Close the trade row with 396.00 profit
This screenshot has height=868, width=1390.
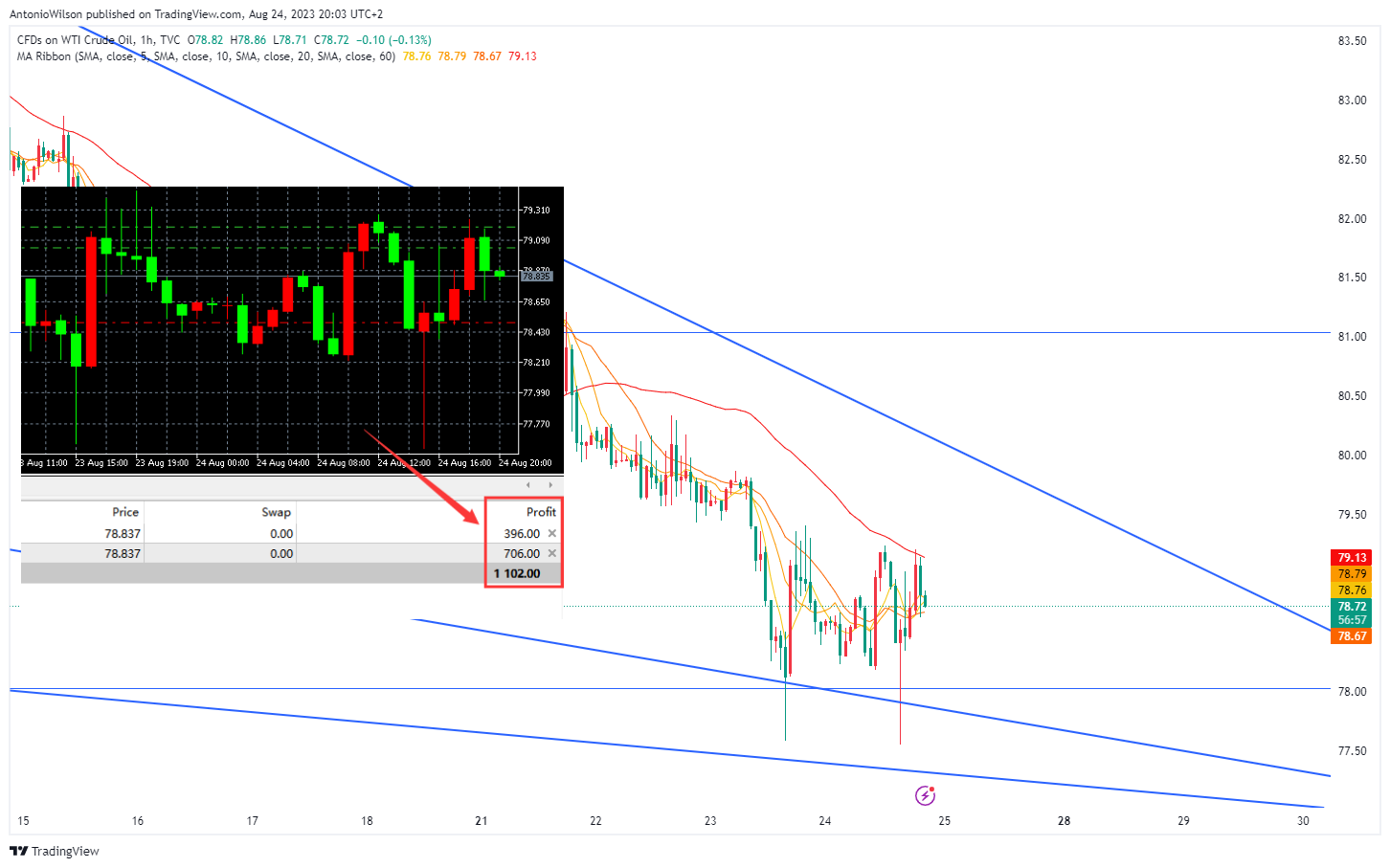[x=552, y=533]
